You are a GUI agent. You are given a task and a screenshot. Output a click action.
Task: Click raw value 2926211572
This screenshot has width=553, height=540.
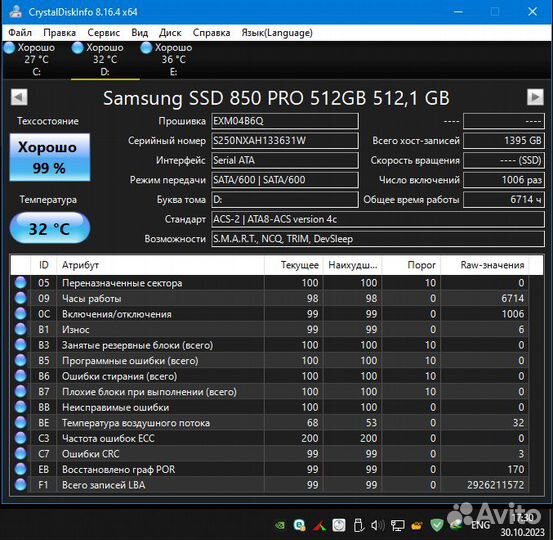point(496,485)
